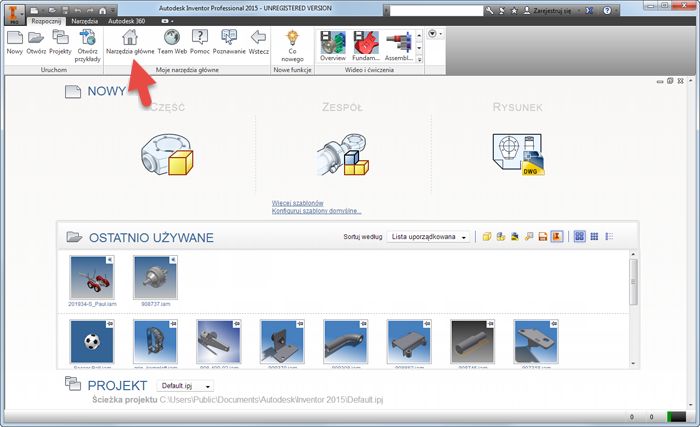Click the star favorites icon in title bar
The height and width of the screenshot is (427, 700).
pyautogui.click(x=514, y=11)
